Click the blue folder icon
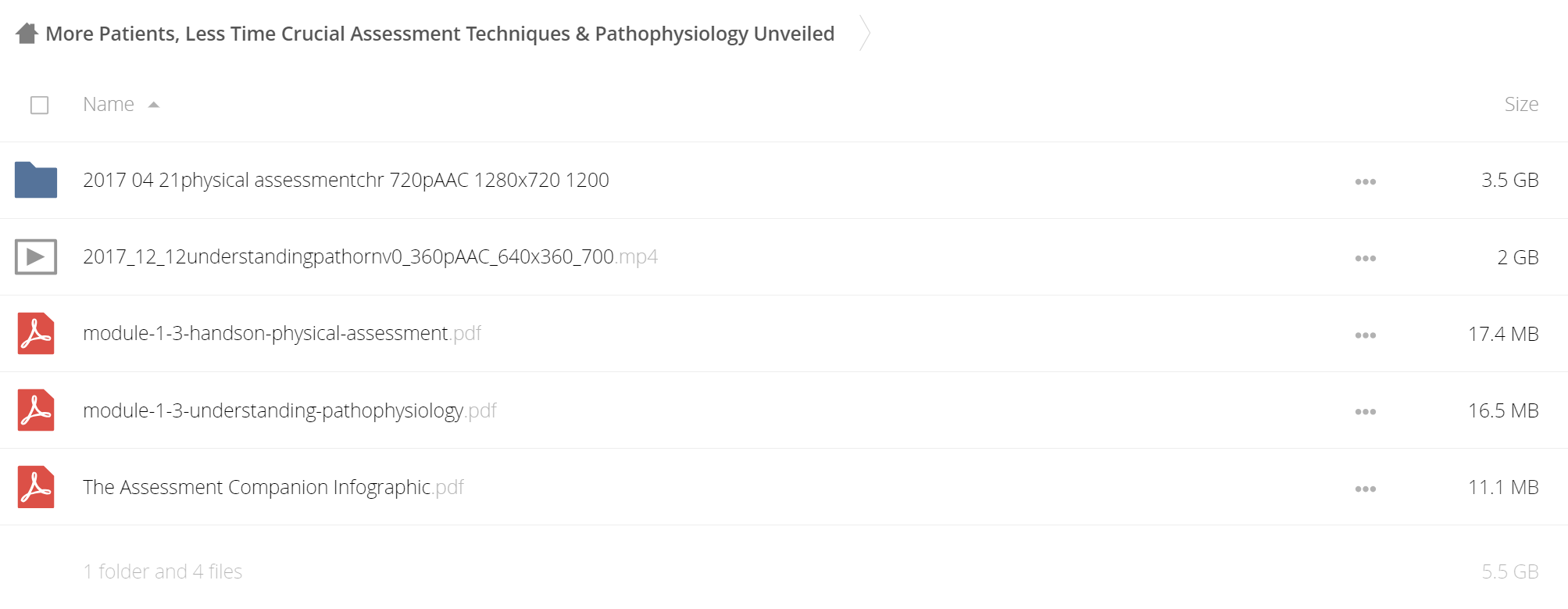Image resolution: width=1568 pixels, height=609 pixels. (36, 180)
